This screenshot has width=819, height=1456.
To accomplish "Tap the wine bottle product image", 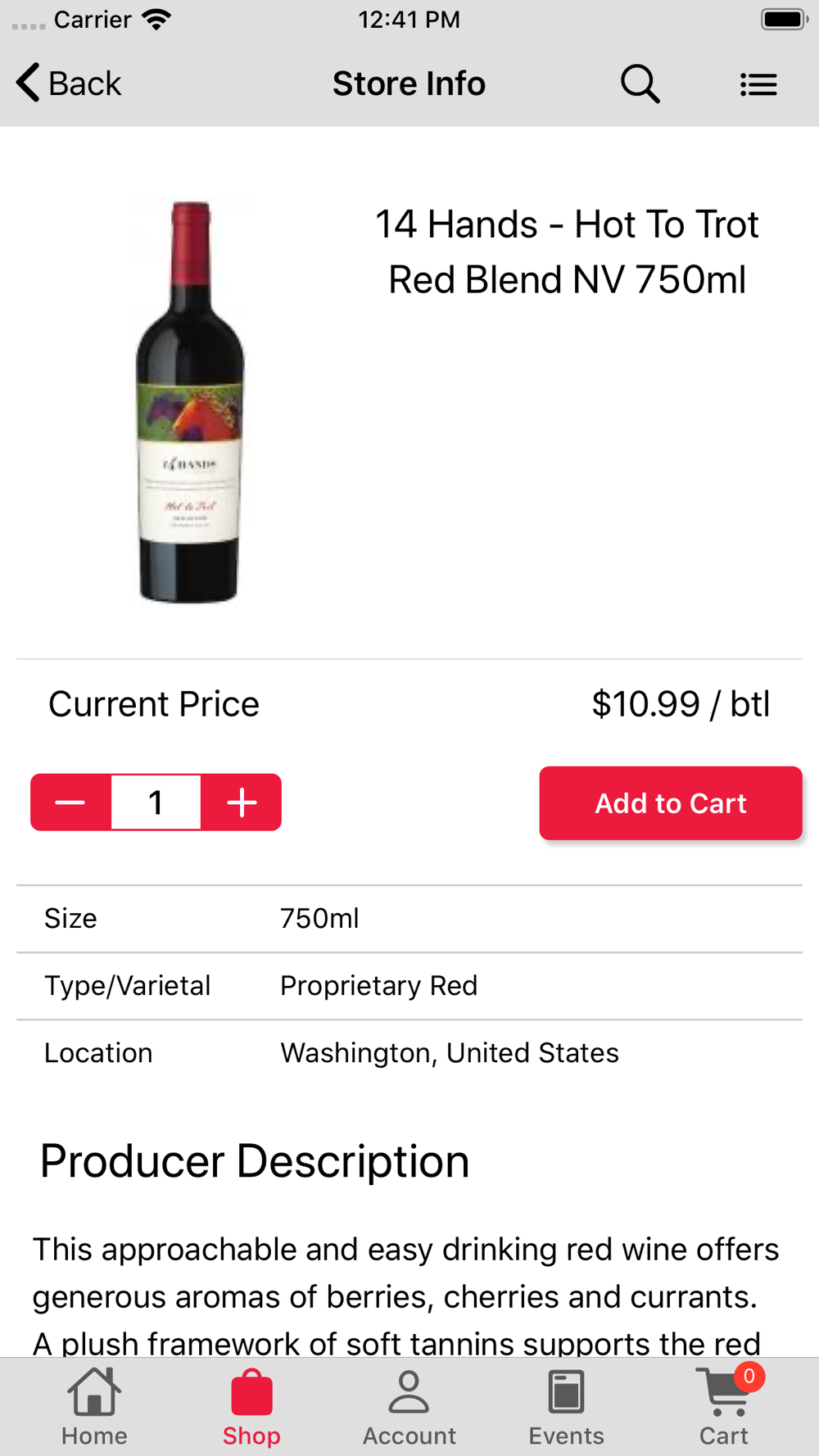I will [x=189, y=401].
